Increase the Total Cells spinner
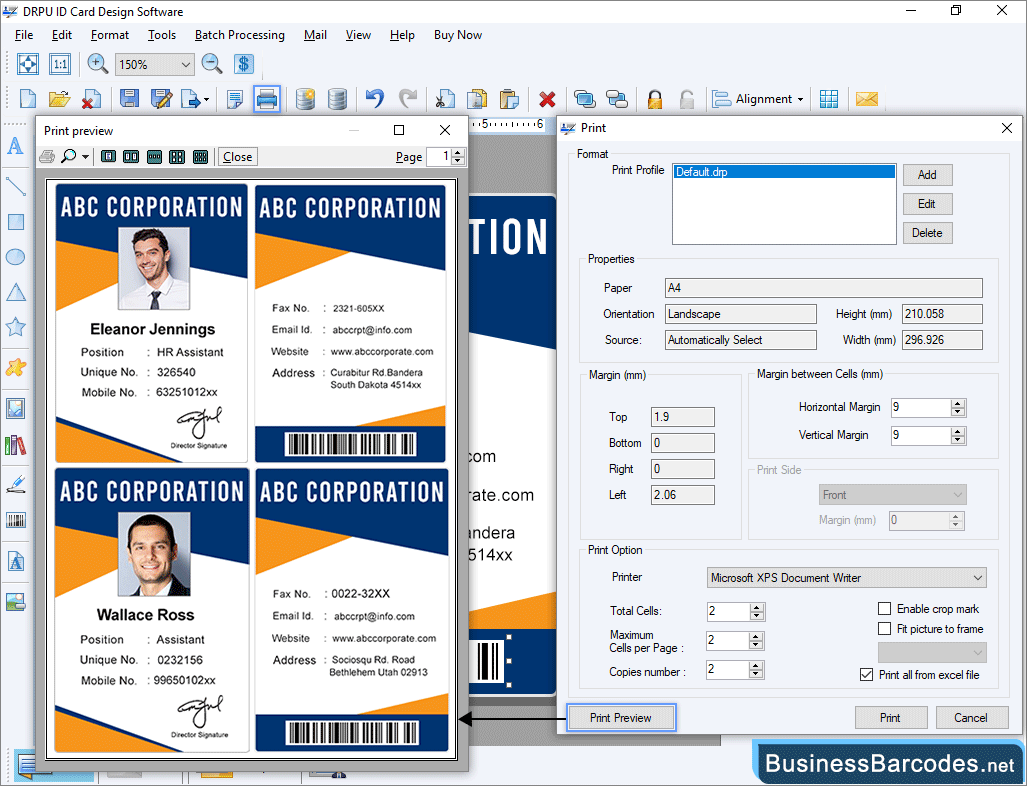Image resolution: width=1027 pixels, height=786 pixels. [x=756, y=607]
